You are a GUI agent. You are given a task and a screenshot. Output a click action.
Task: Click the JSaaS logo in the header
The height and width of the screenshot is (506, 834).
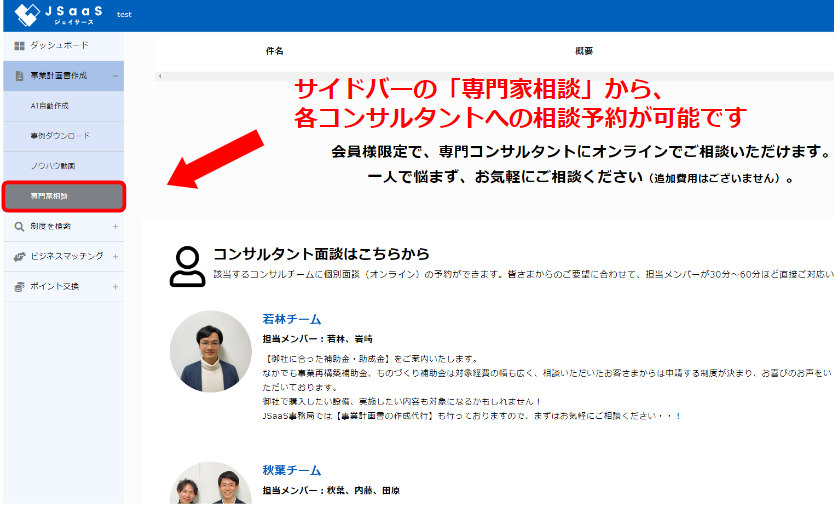(57, 15)
